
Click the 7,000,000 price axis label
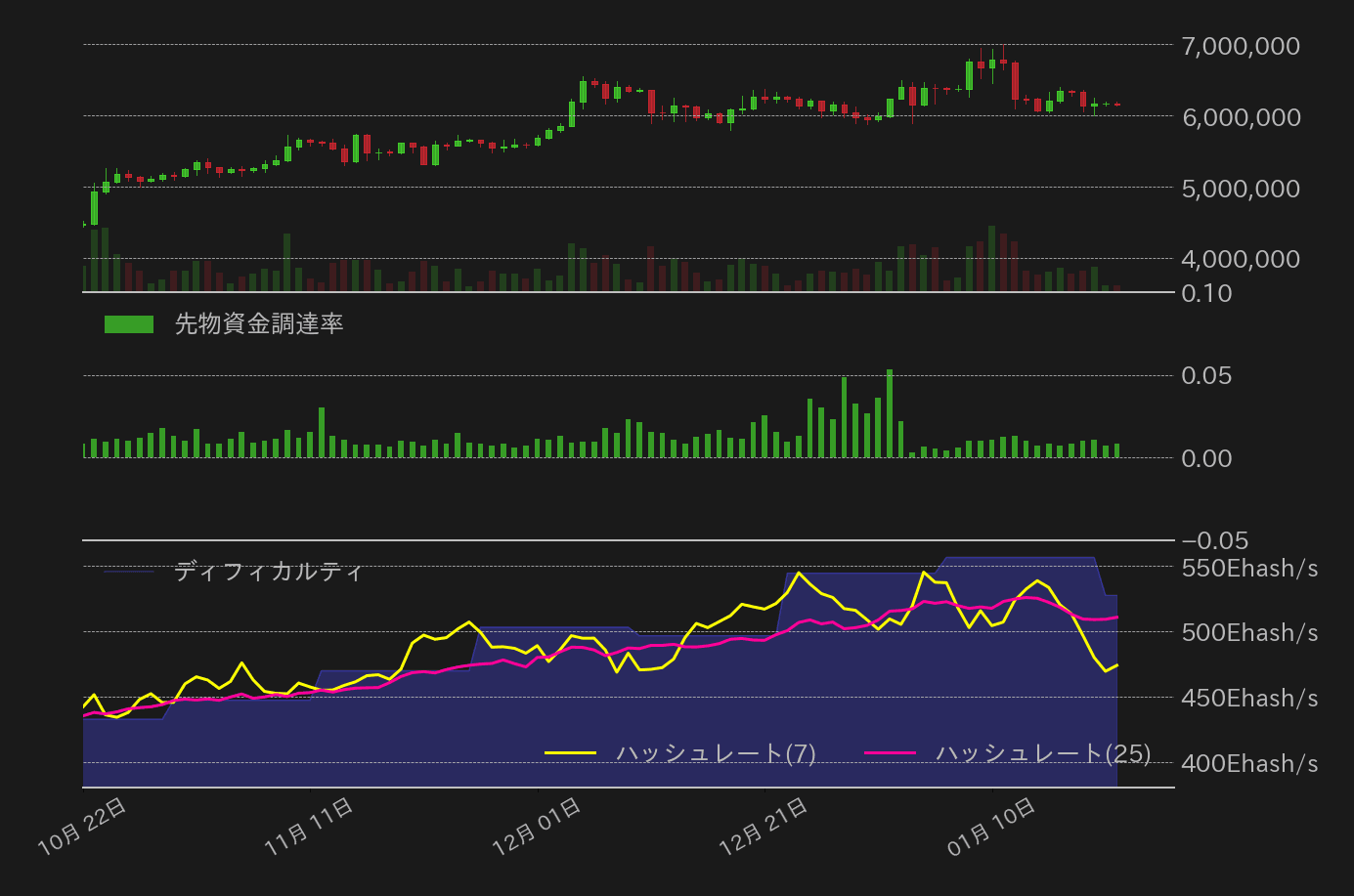pos(1243,45)
